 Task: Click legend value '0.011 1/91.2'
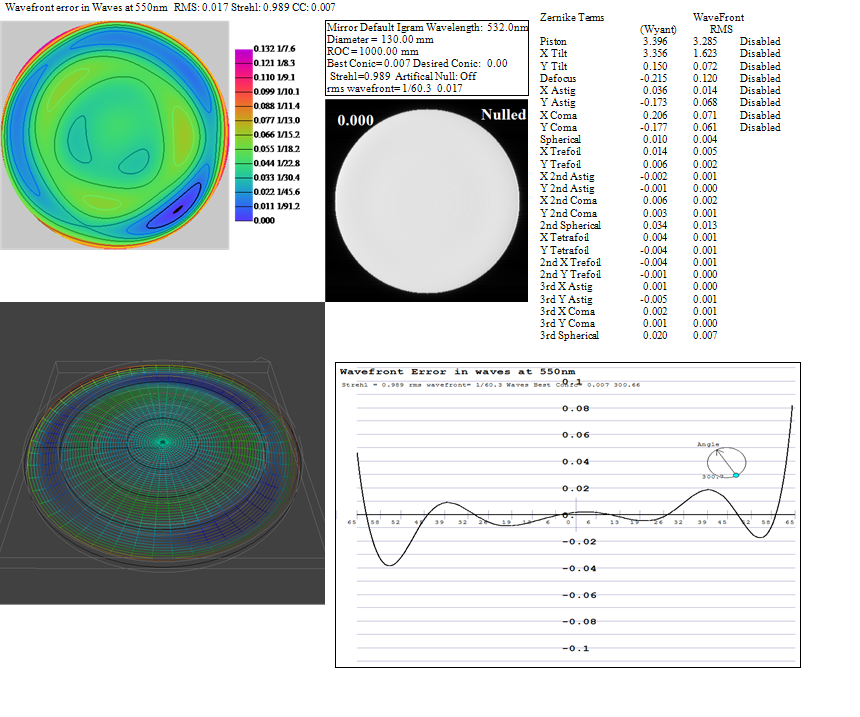coord(276,206)
